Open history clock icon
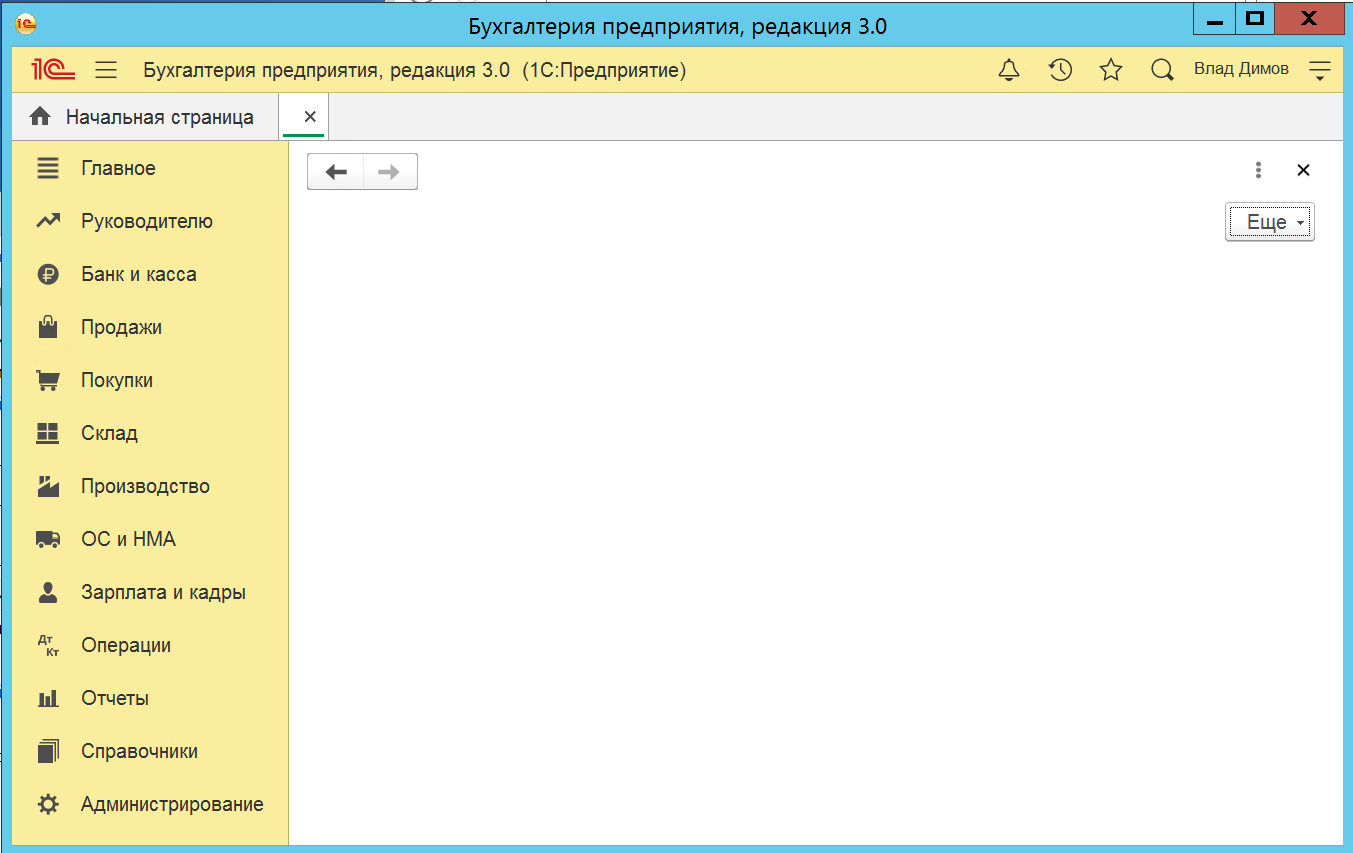The height and width of the screenshot is (853, 1353). point(1060,70)
